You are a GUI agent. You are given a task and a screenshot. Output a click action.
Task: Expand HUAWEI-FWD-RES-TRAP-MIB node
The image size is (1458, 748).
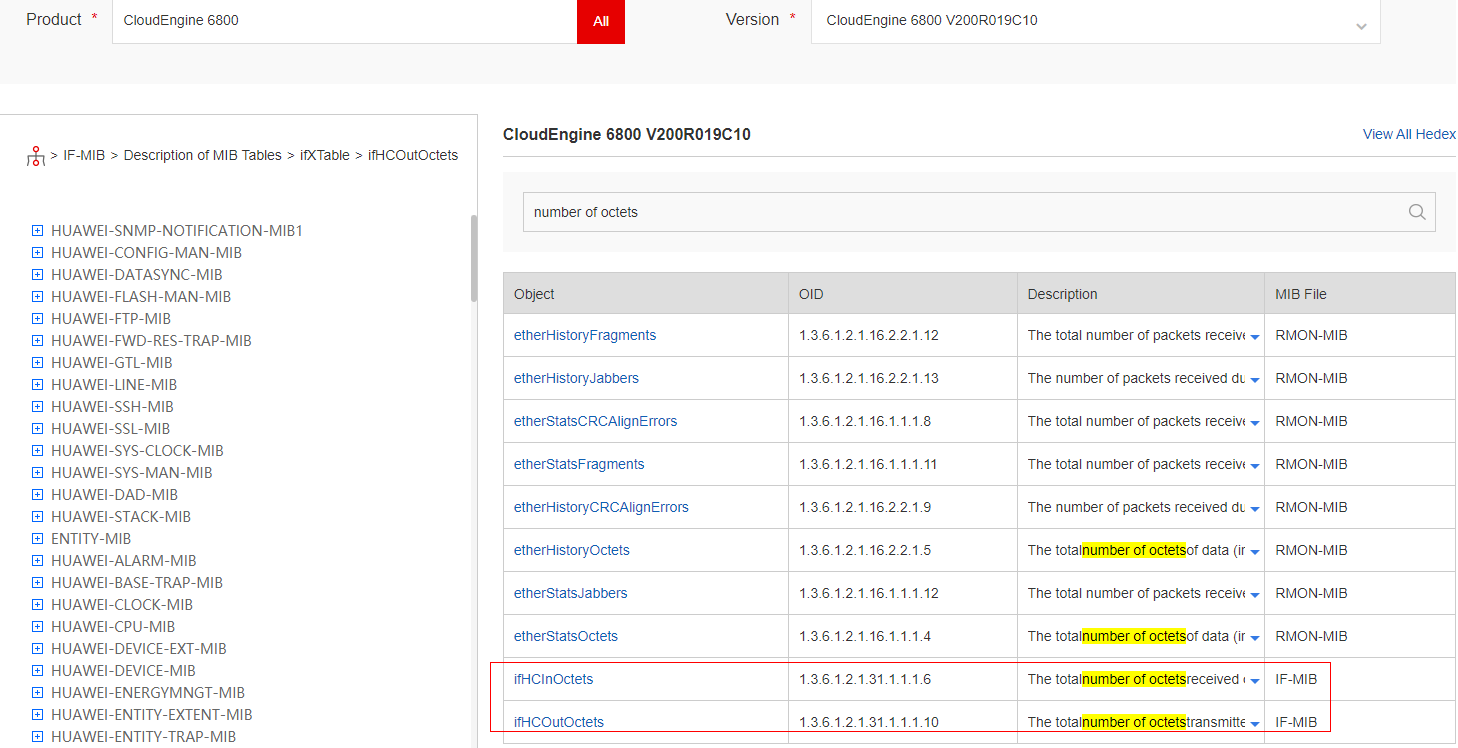pos(37,341)
